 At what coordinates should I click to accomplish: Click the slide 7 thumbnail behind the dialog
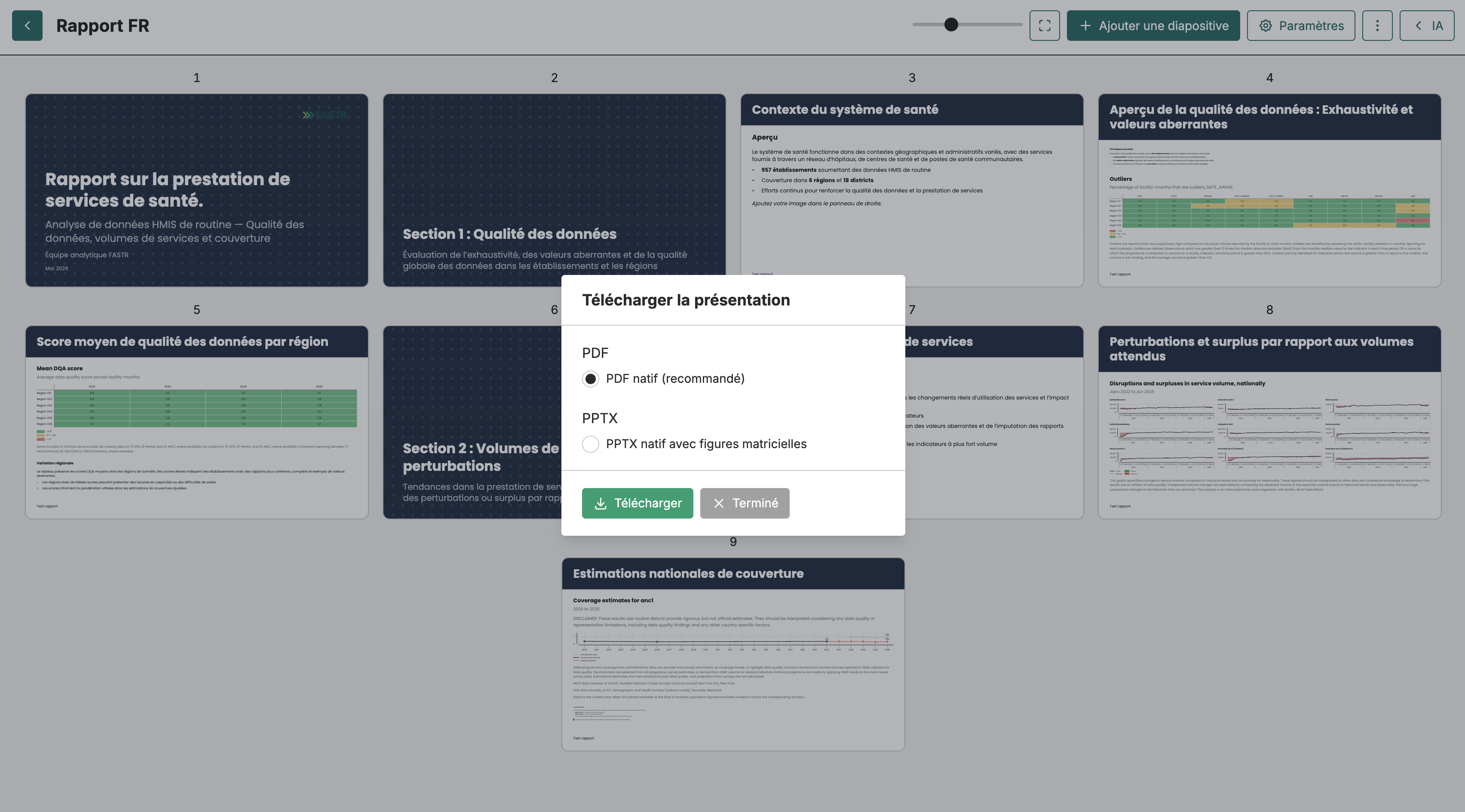(x=994, y=422)
